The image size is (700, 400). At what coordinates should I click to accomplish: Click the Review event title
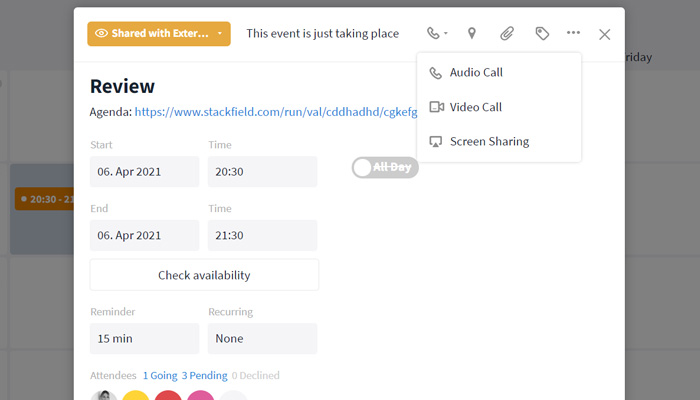122,86
